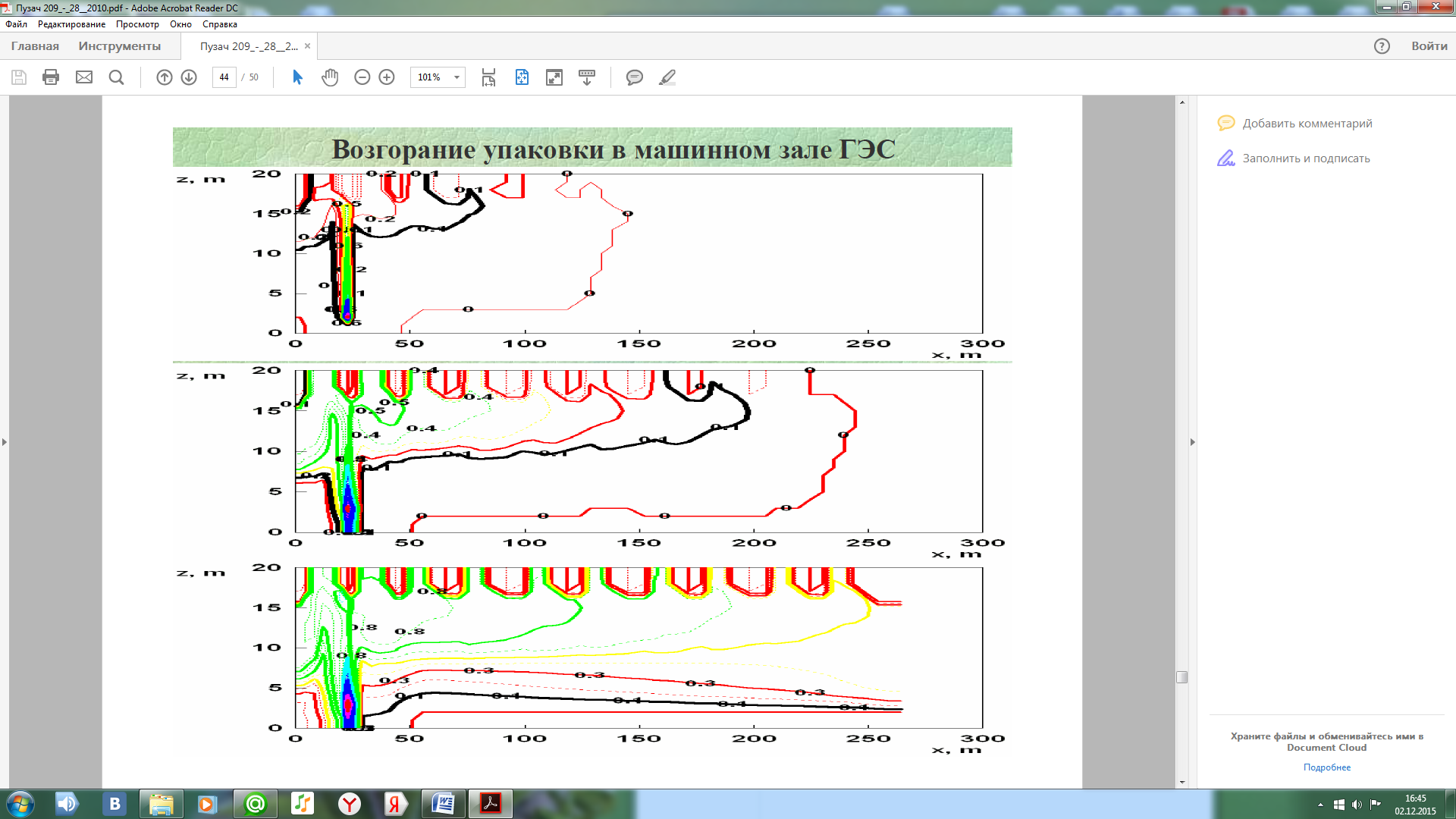The image size is (1456, 819).
Task: Open the Файл menu
Action: click(x=16, y=24)
